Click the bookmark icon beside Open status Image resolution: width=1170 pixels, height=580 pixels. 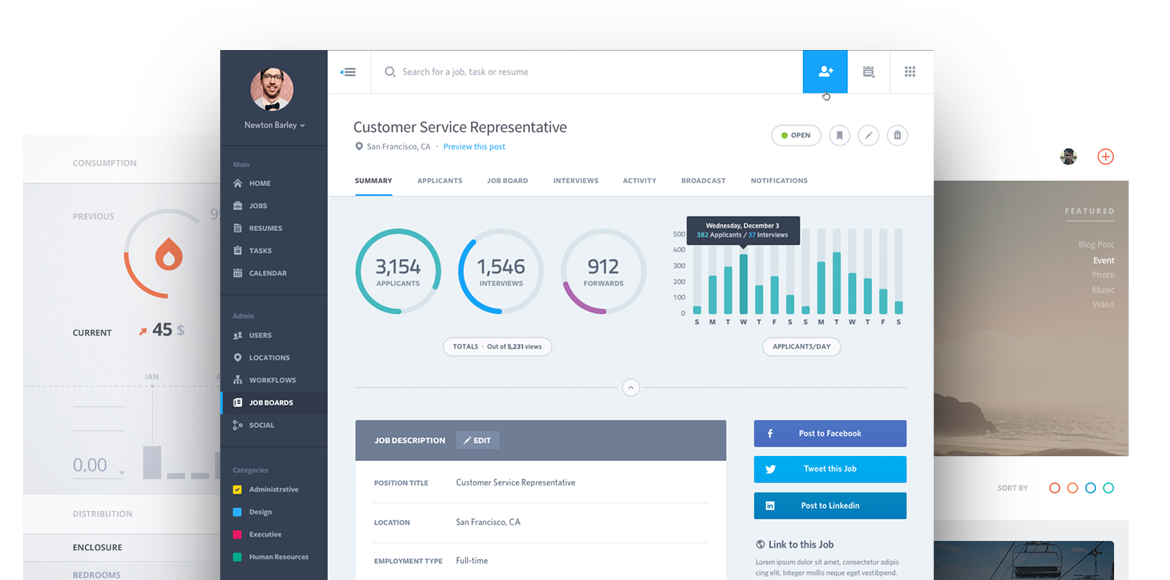click(840, 135)
